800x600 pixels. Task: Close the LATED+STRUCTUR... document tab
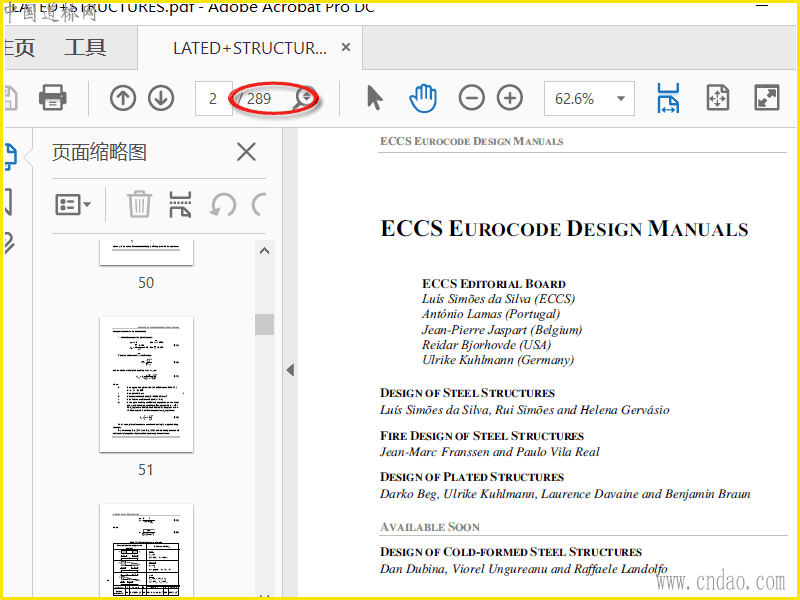346,47
